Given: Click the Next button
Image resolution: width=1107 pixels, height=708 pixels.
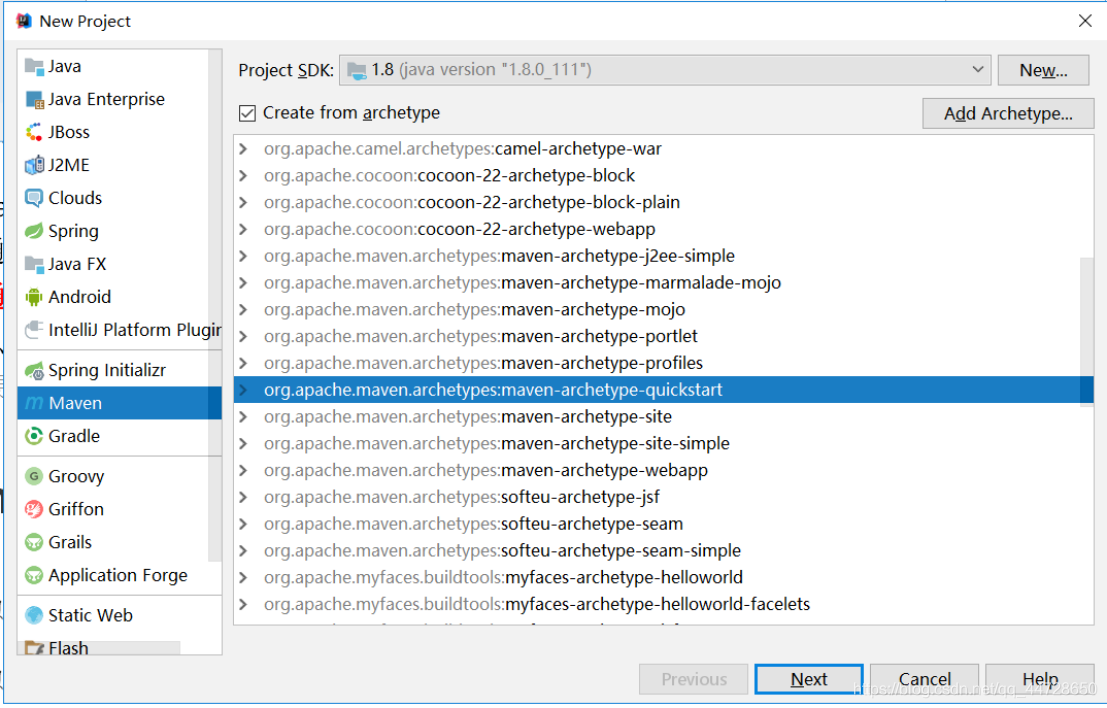Looking at the screenshot, I should pyautogui.click(x=809, y=679).
